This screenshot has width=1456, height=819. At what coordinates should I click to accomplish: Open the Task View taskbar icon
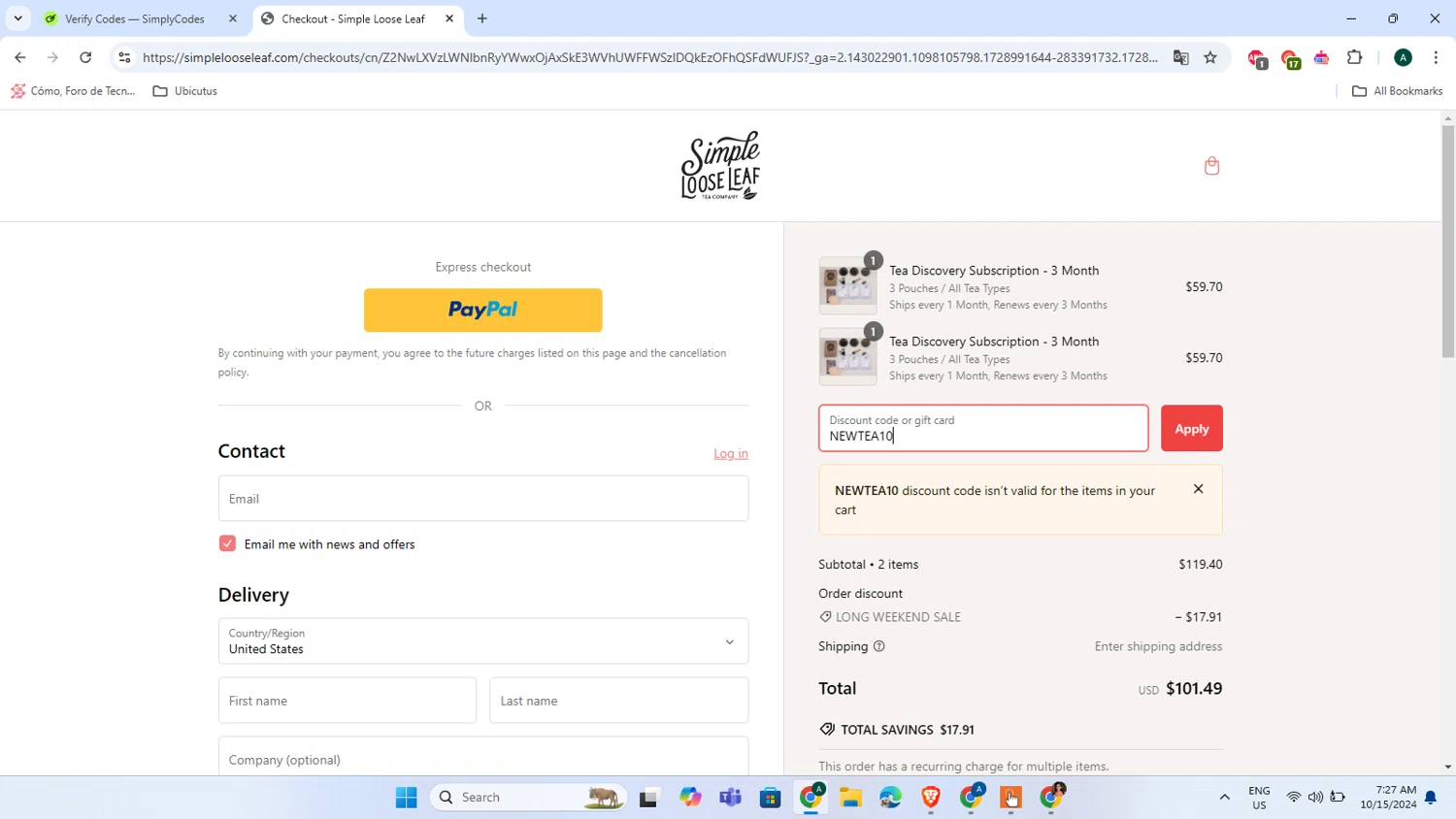click(x=648, y=797)
